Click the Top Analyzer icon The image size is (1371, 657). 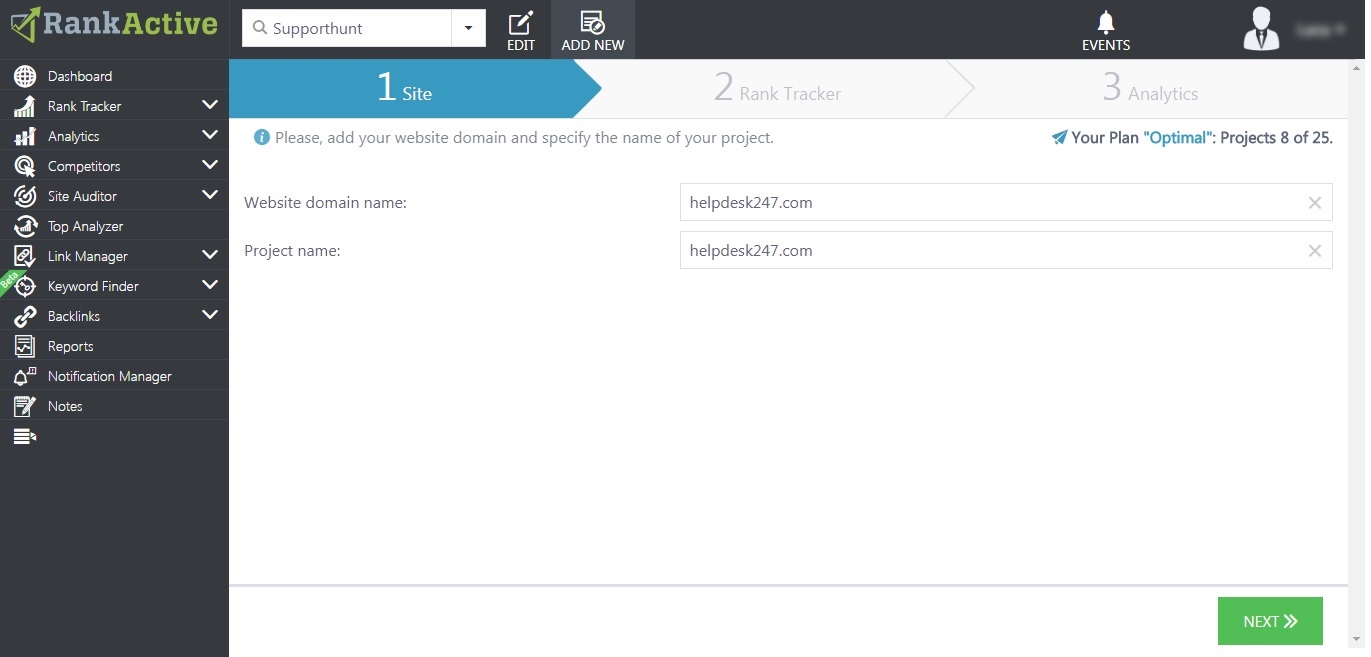pos(25,226)
